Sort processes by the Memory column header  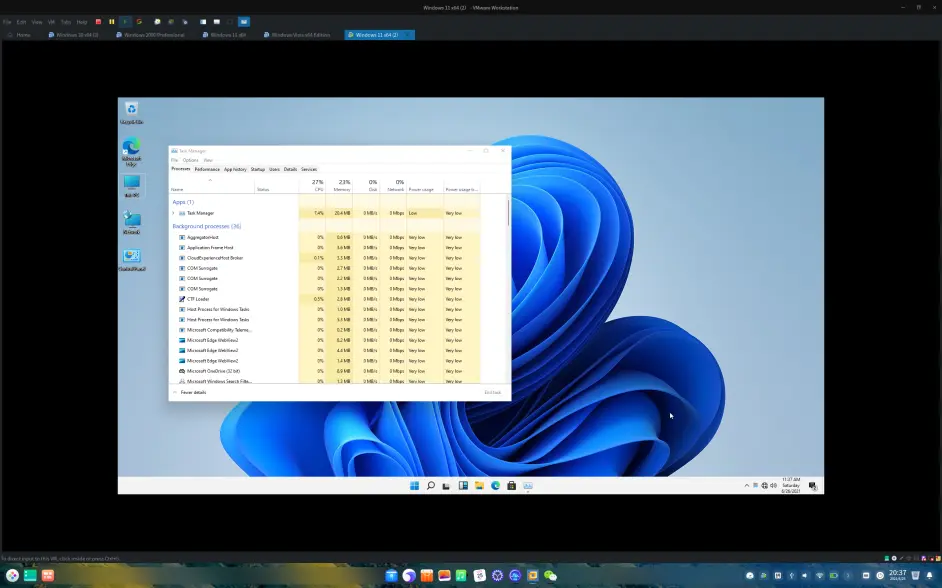click(x=339, y=185)
